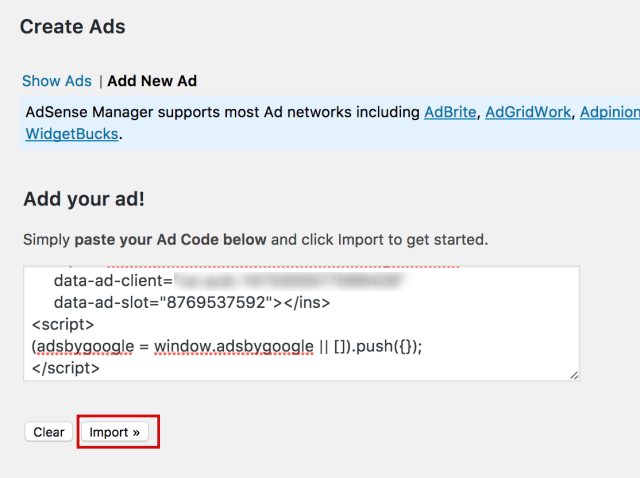Open the AdGridWork network link
Viewport: 640px width, 478px height.
(x=528, y=112)
